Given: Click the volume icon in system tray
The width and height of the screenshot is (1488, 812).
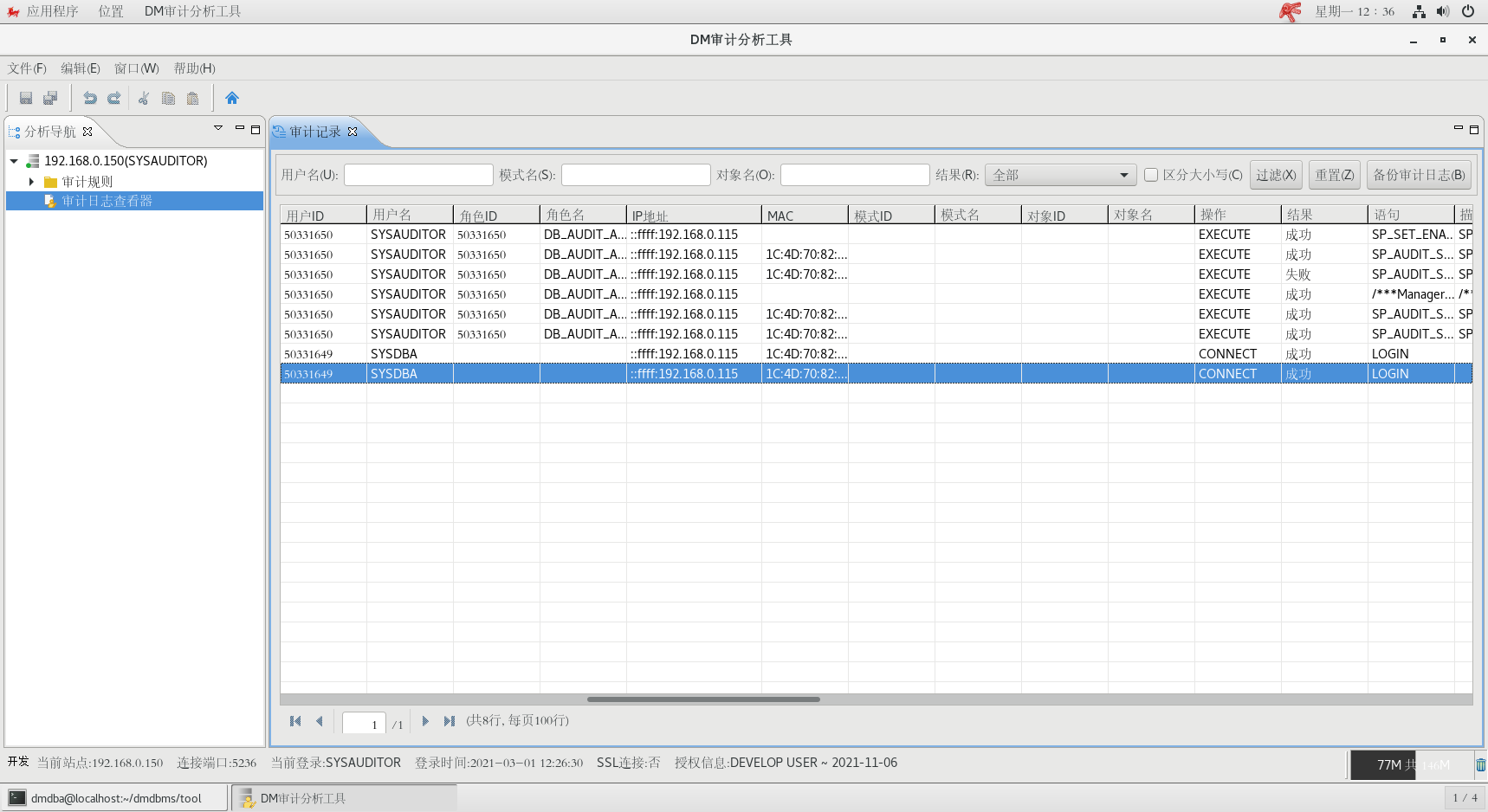Looking at the screenshot, I should (1443, 11).
